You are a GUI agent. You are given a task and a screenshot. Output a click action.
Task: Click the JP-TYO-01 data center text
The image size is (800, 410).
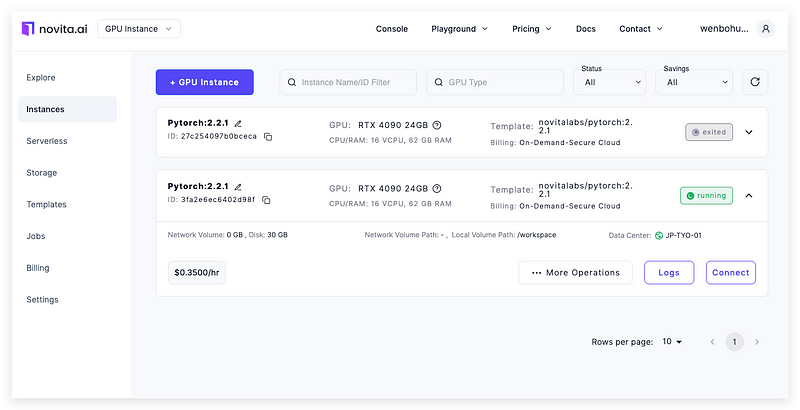(x=684, y=235)
